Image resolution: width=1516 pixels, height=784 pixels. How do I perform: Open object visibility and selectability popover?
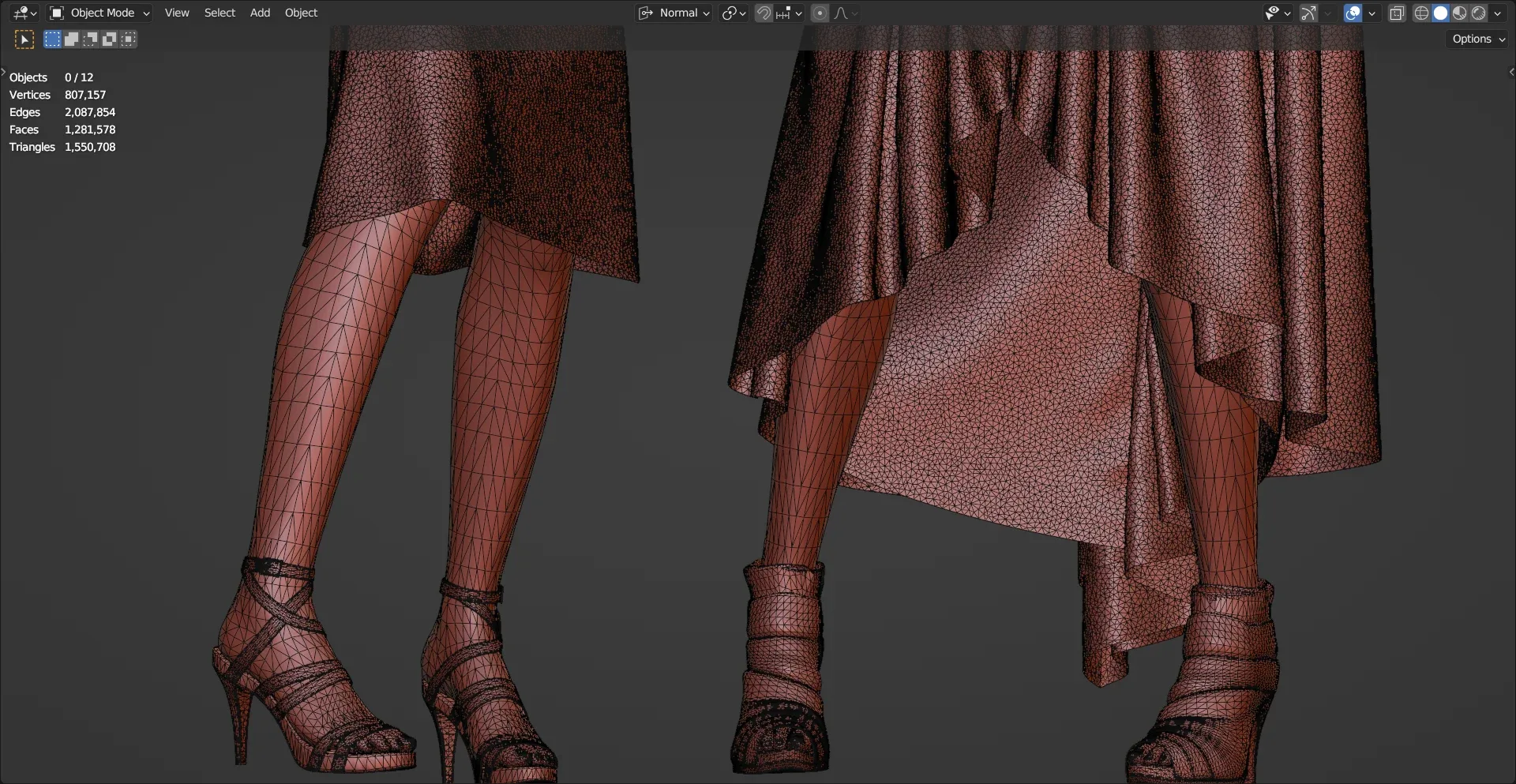pyautogui.click(x=1277, y=13)
